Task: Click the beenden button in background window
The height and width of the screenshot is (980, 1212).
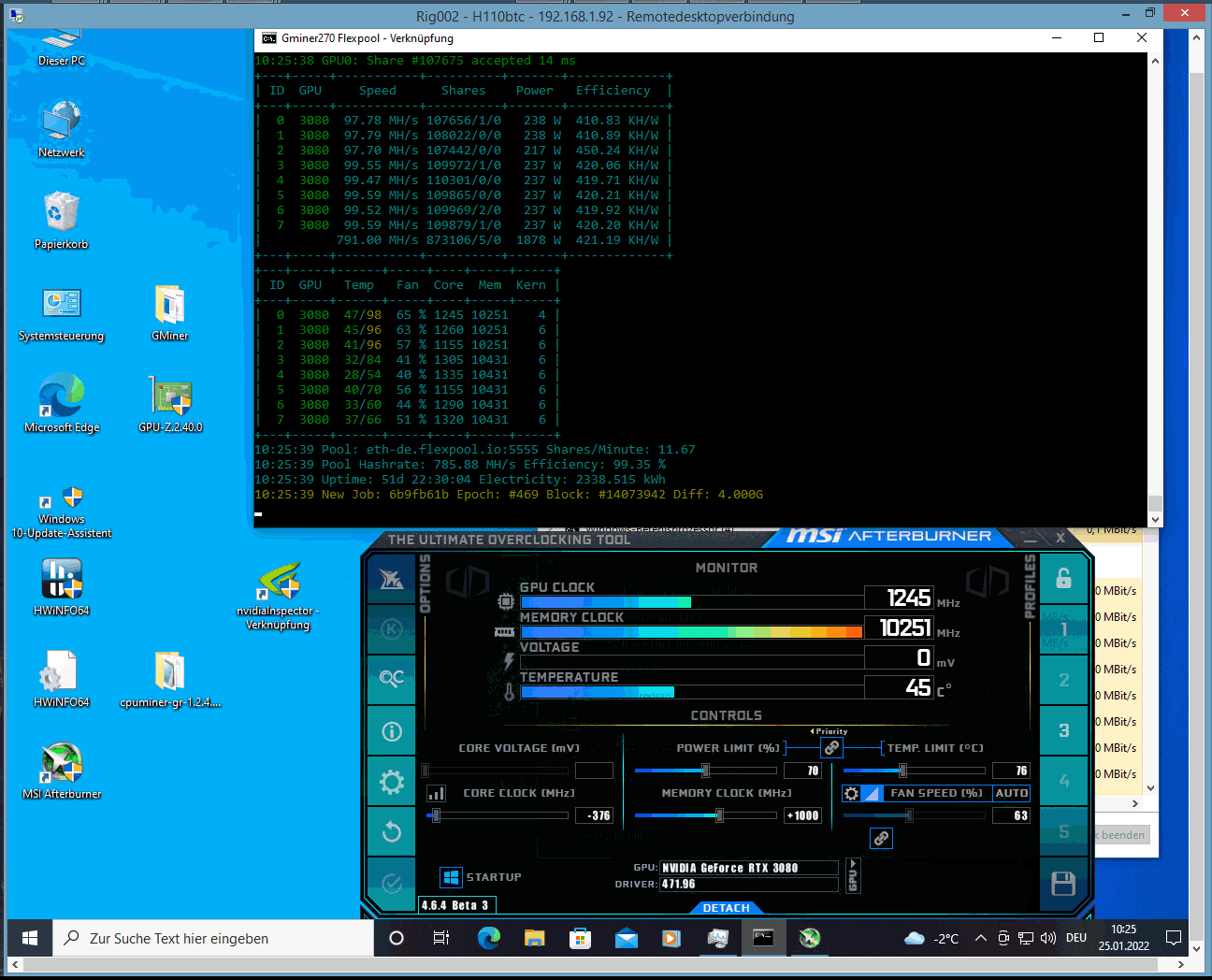Action: (1122, 835)
